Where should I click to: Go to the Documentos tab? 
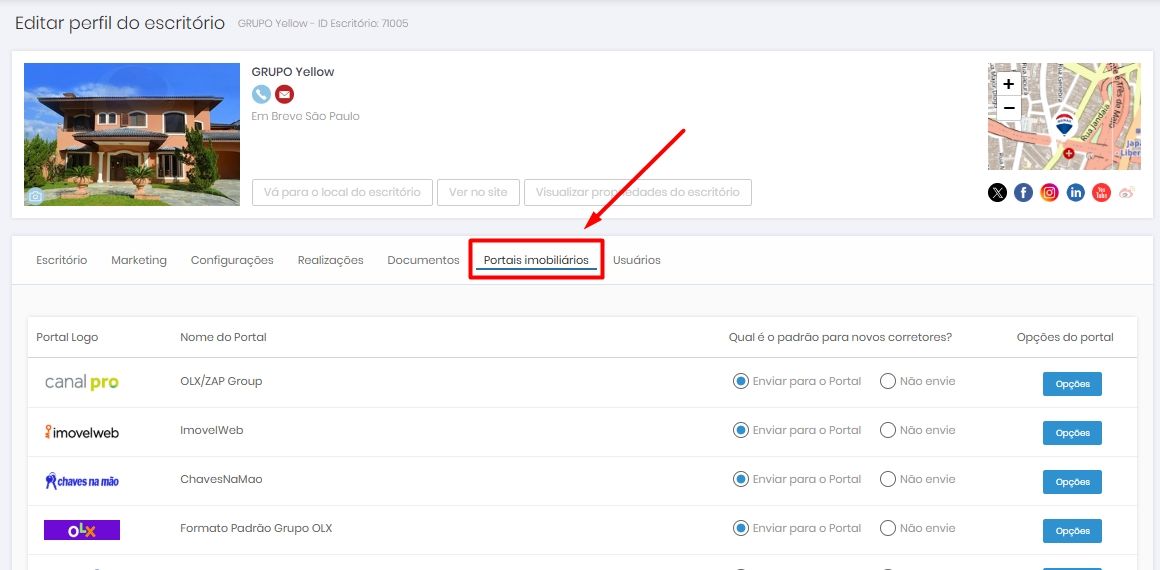pyautogui.click(x=423, y=260)
